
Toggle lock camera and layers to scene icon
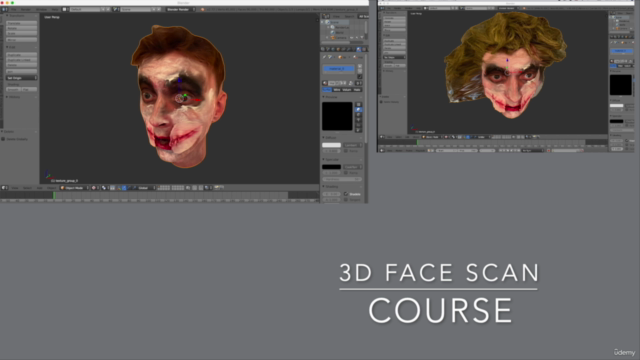pos(188,188)
